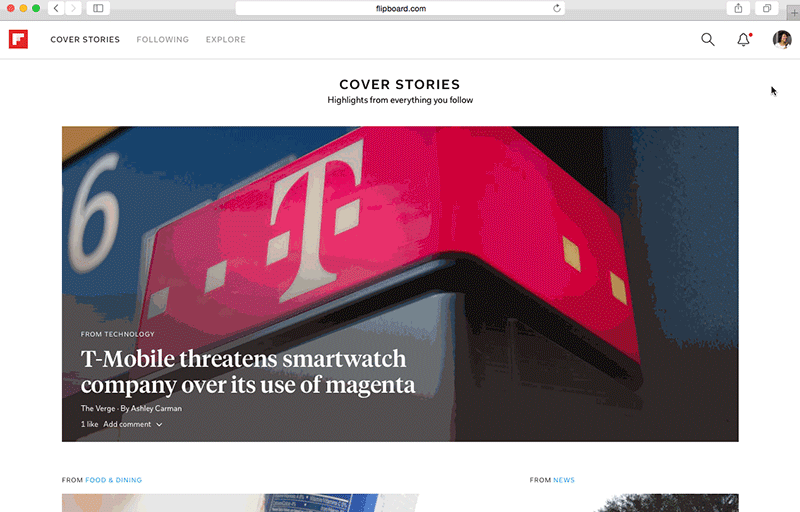Click the Safari share icon
Viewport: 800px width, 512px height.
(738, 8)
